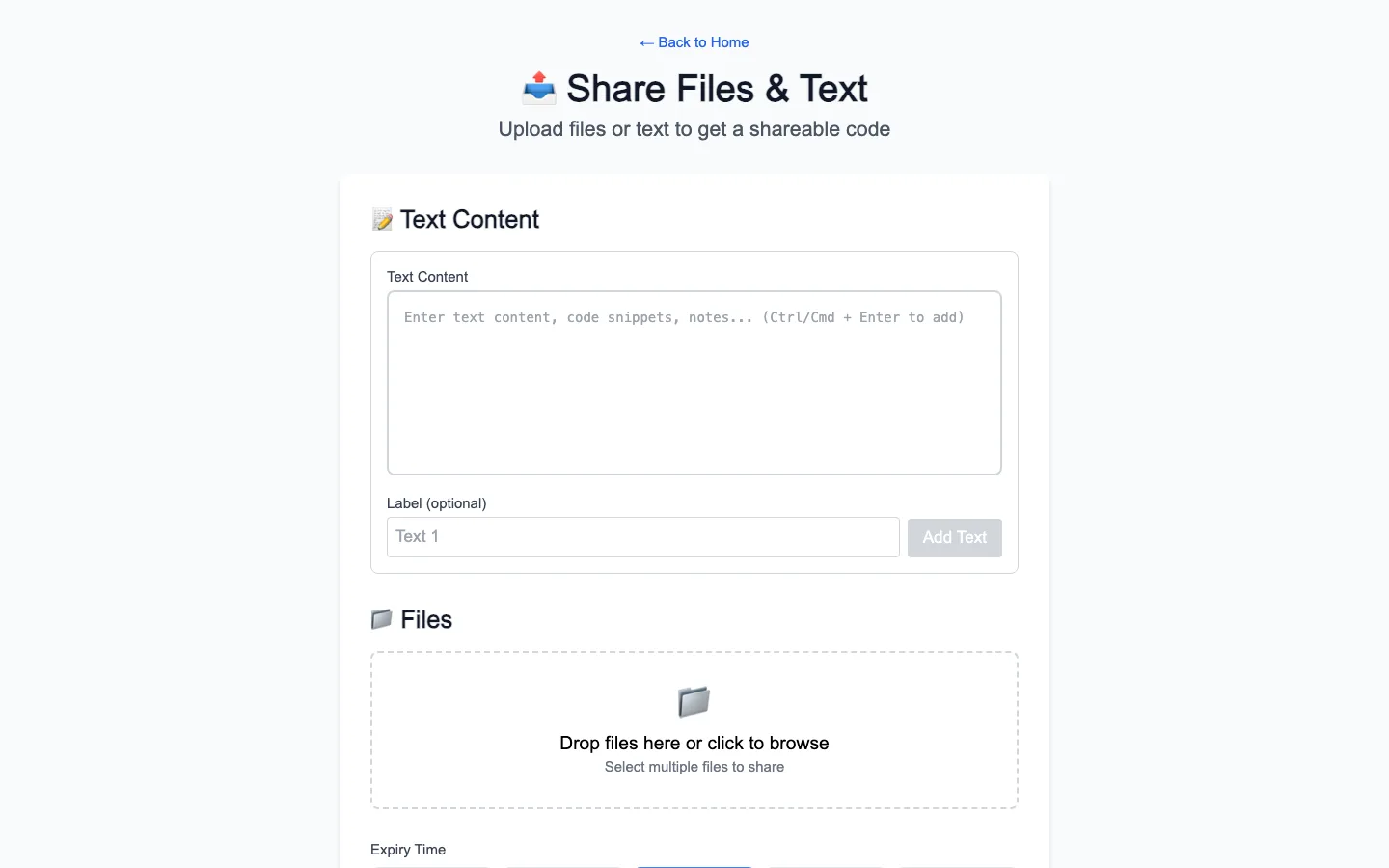Choose the highlighted blue expiry time option
Screen dimensions: 1389x868
click(x=694, y=866)
